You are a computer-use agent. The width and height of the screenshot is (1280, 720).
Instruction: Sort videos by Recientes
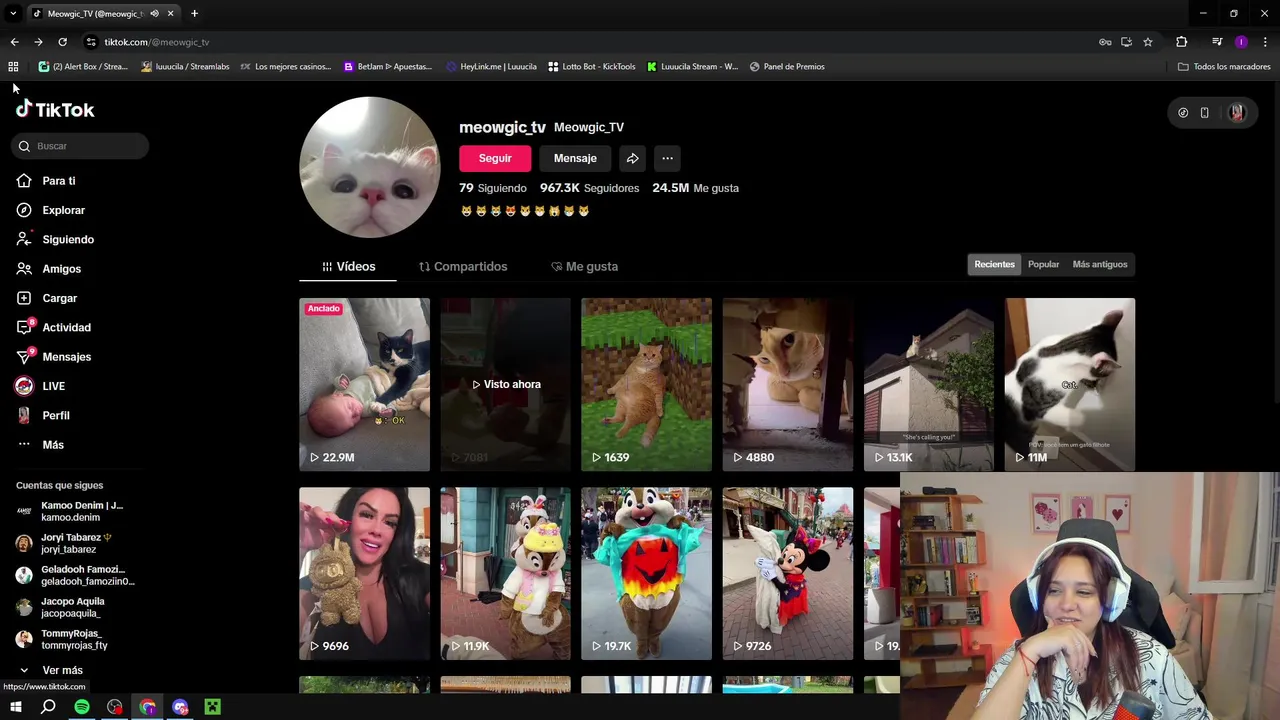[994, 264]
